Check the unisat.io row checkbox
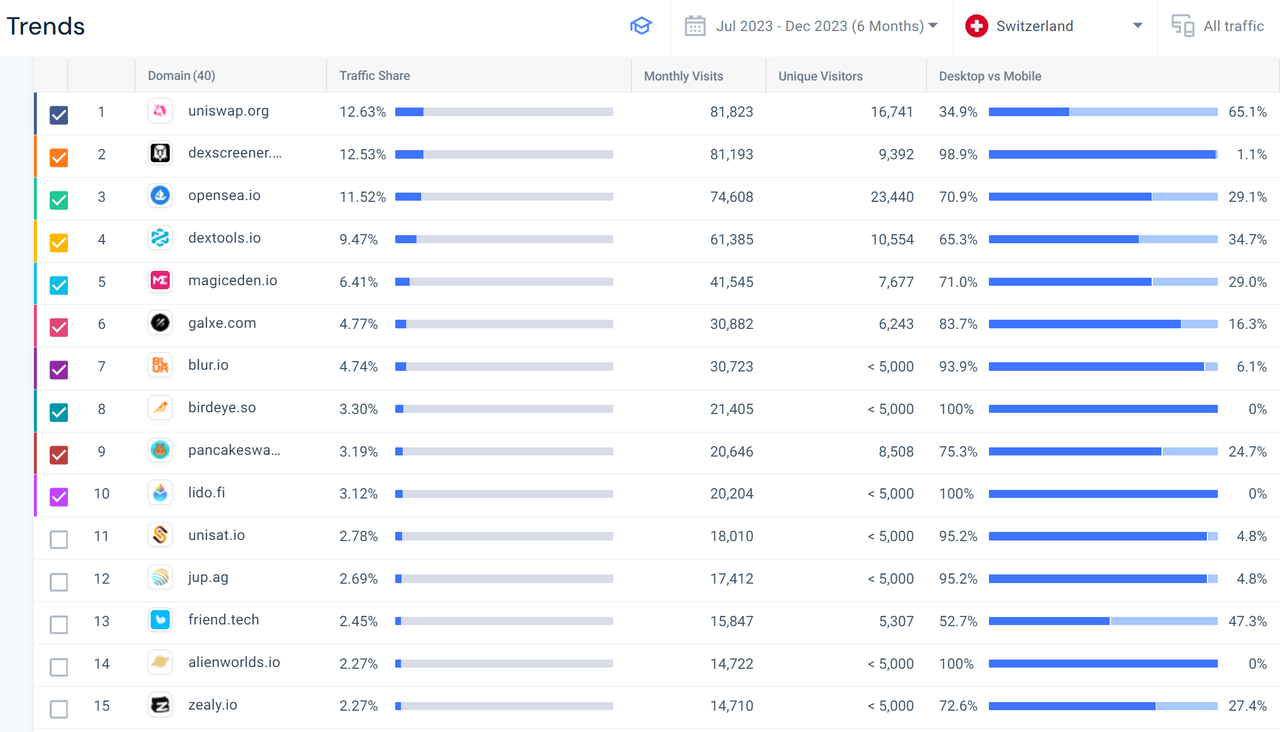The image size is (1280, 732). 59,540
